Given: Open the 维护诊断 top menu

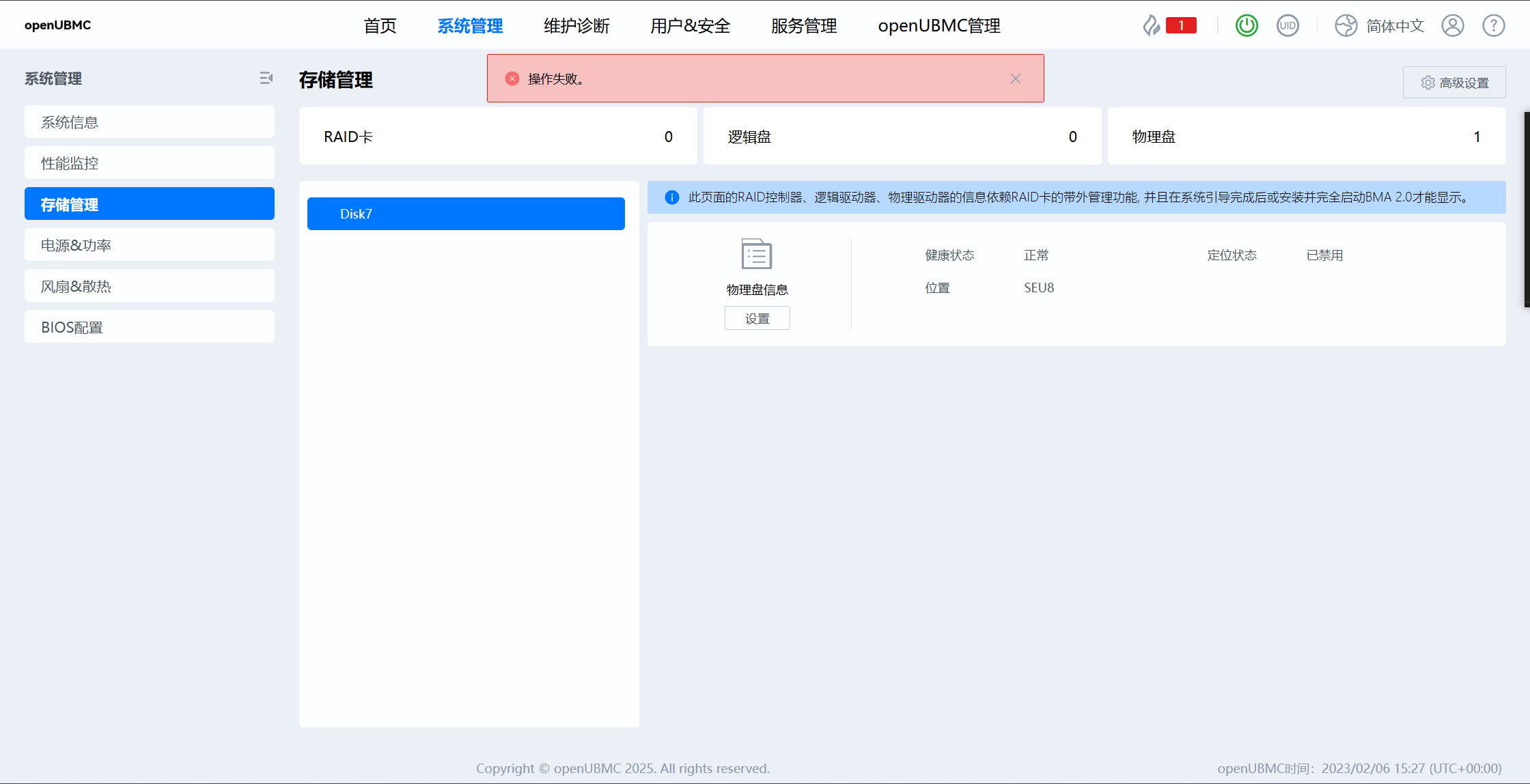Looking at the screenshot, I should [x=576, y=26].
